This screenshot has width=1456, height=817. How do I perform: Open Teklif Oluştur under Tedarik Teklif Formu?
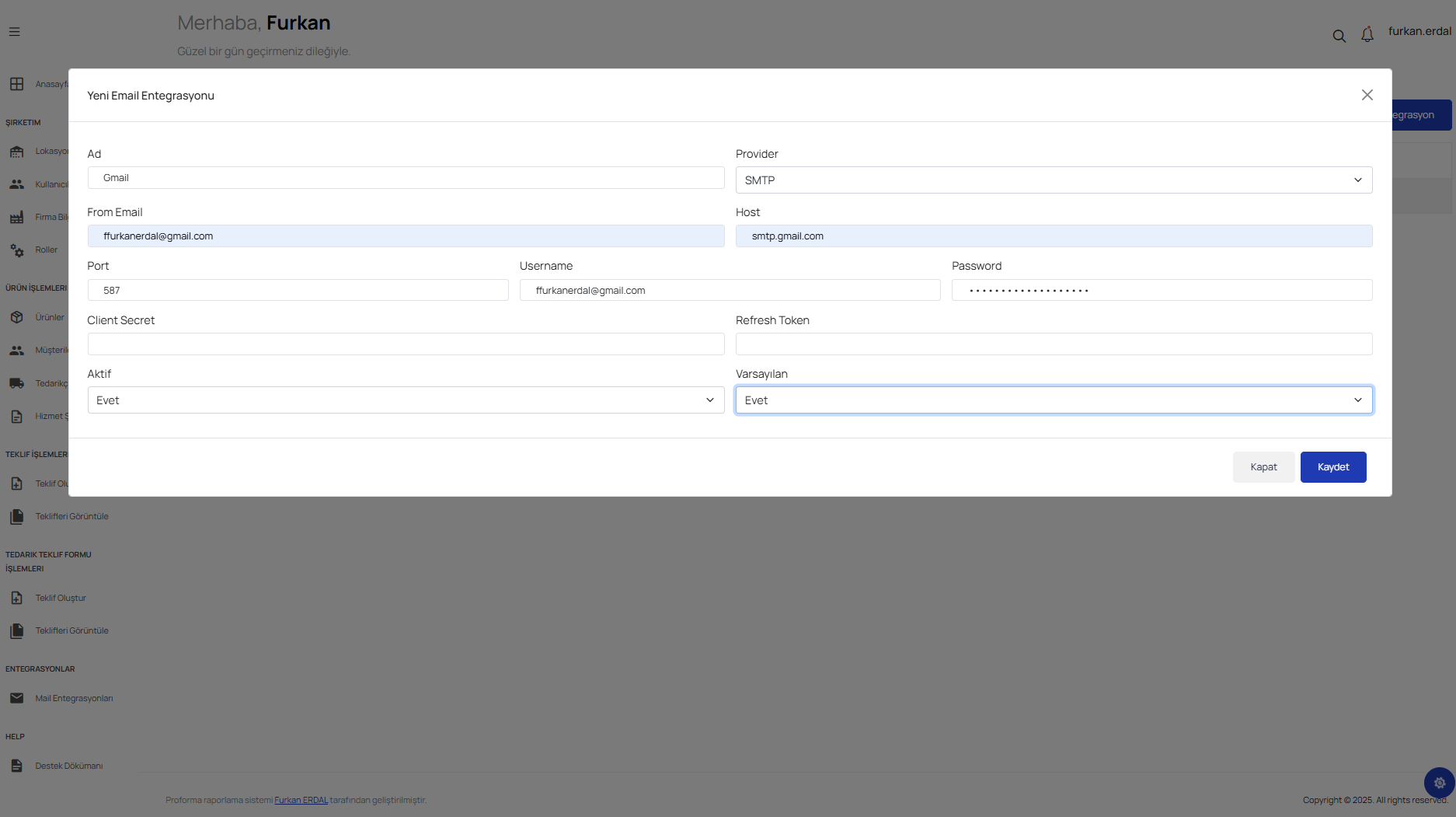point(61,598)
